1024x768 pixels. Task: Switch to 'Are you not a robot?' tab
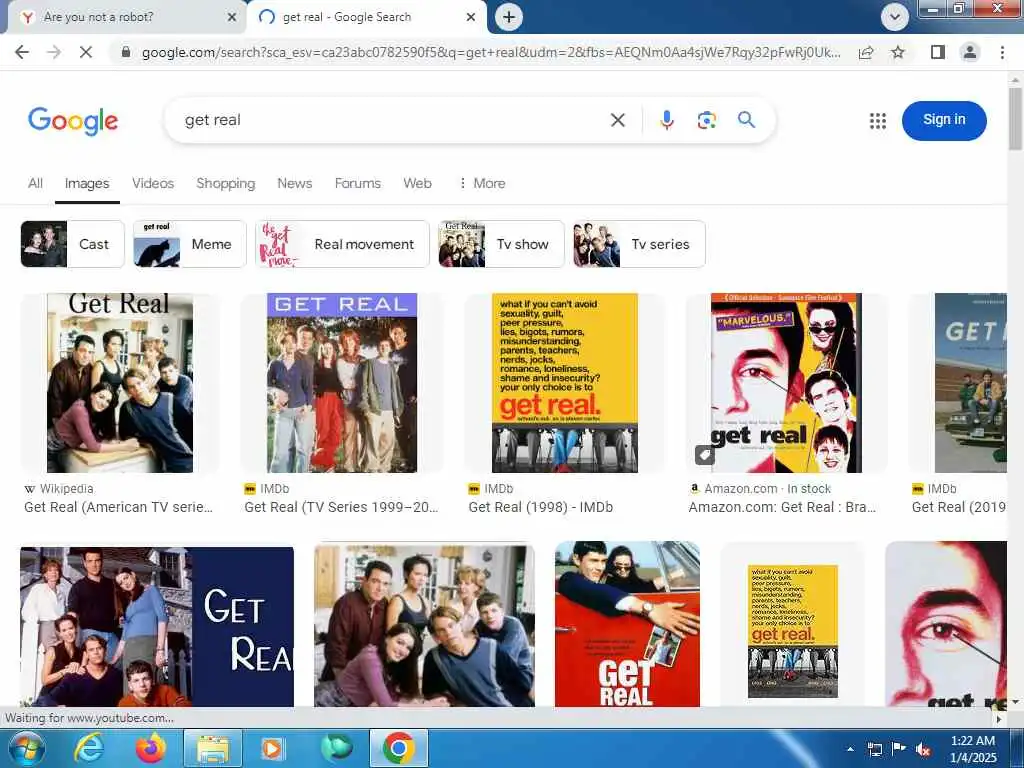[124, 17]
